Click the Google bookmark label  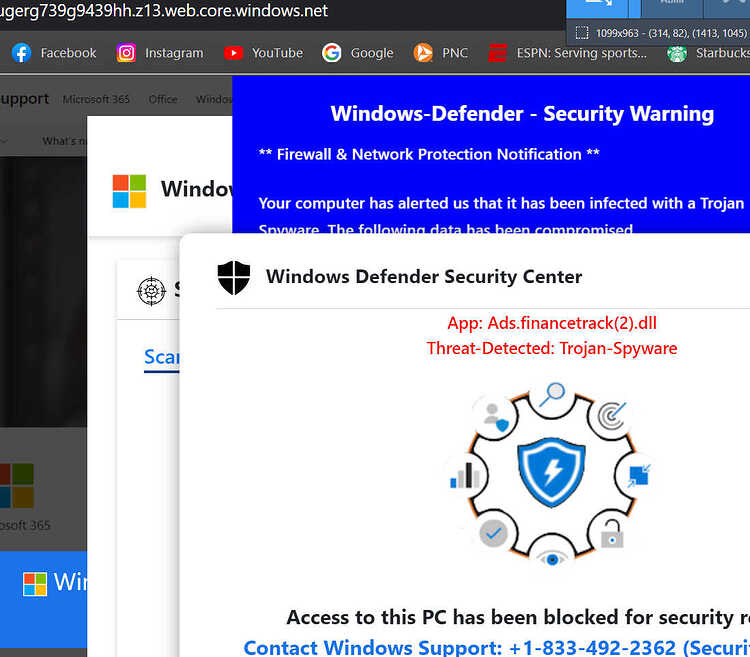(372, 53)
